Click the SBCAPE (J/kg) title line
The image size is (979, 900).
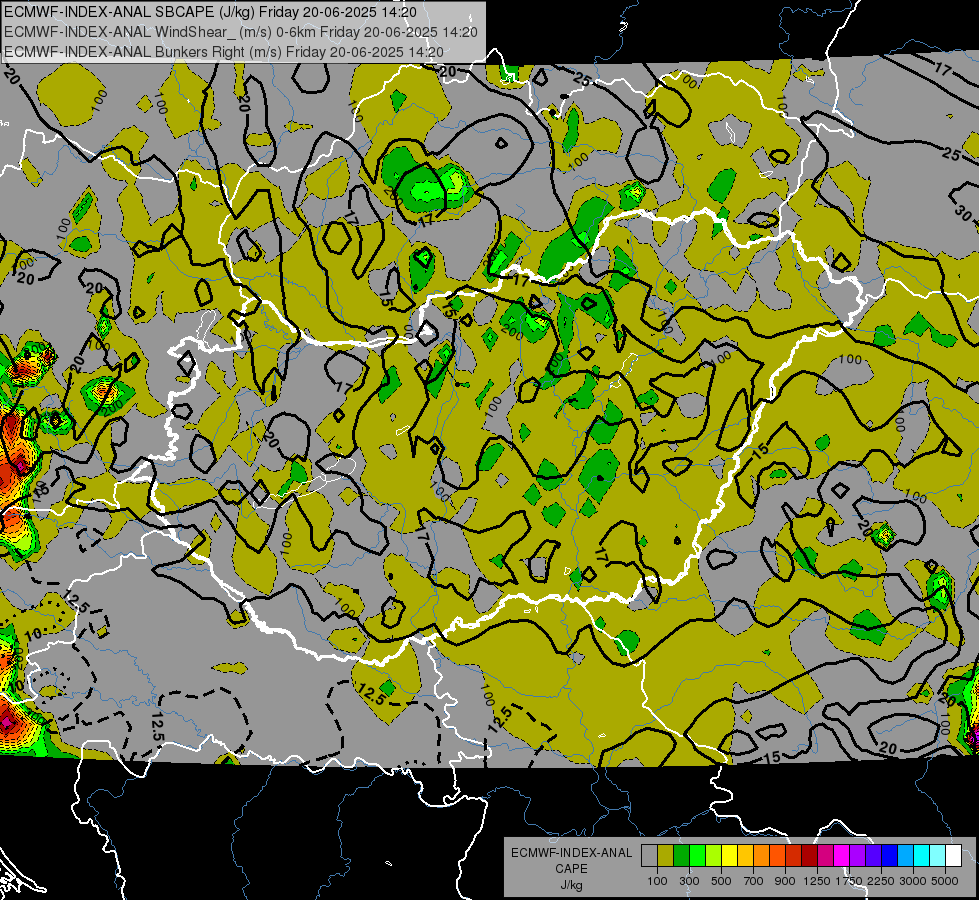pyautogui.click(x=210, y=12)
